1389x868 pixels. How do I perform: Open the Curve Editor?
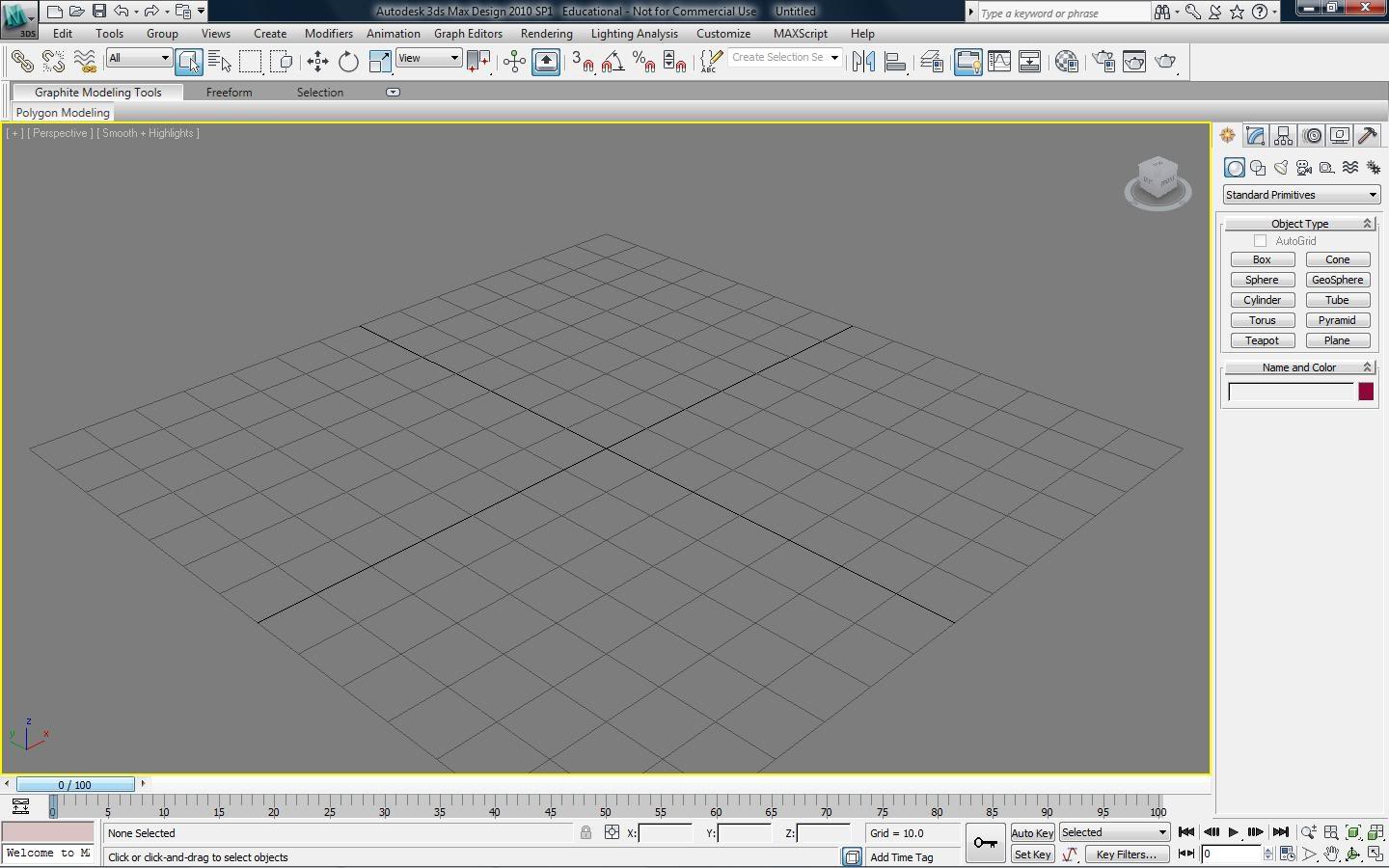[999, 62]
